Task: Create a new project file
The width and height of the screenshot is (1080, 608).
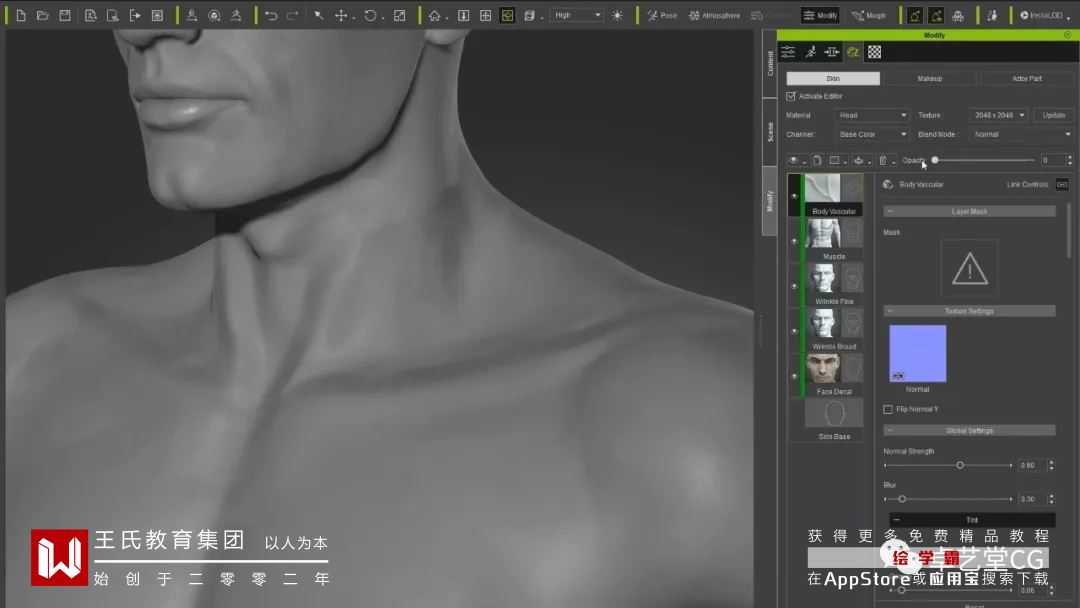Action: 21,15
